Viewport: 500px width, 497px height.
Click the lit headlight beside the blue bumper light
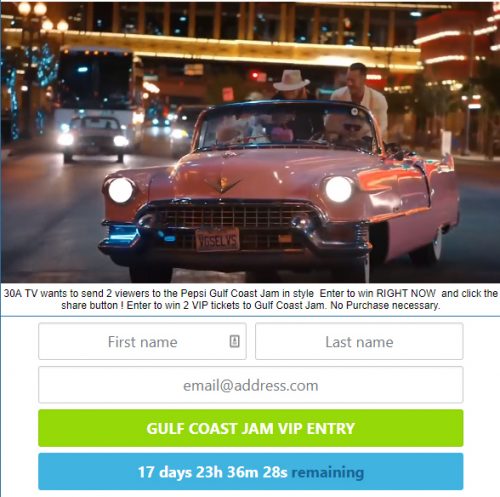[x=120, y=190]
